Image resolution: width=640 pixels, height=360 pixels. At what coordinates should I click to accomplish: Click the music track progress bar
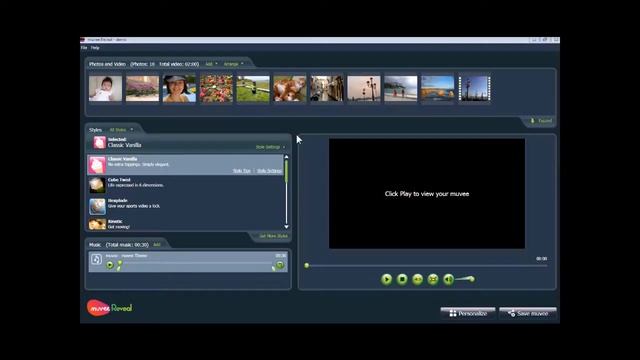(x=198, y=264)
